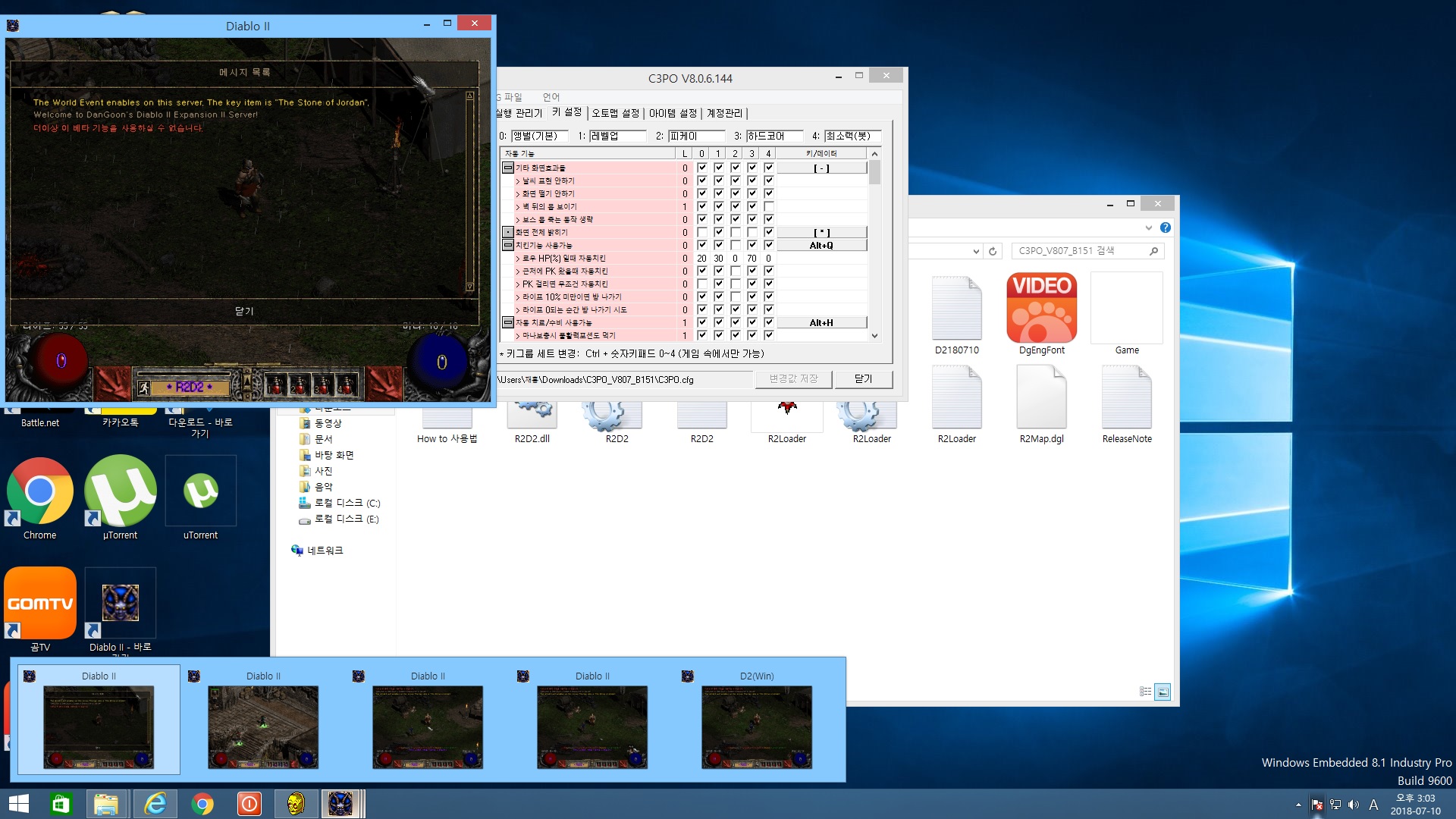1456x819 pixels.
Task: Toggle the run/walk icon in Diablo II
Action: click(x=144, y=388)
